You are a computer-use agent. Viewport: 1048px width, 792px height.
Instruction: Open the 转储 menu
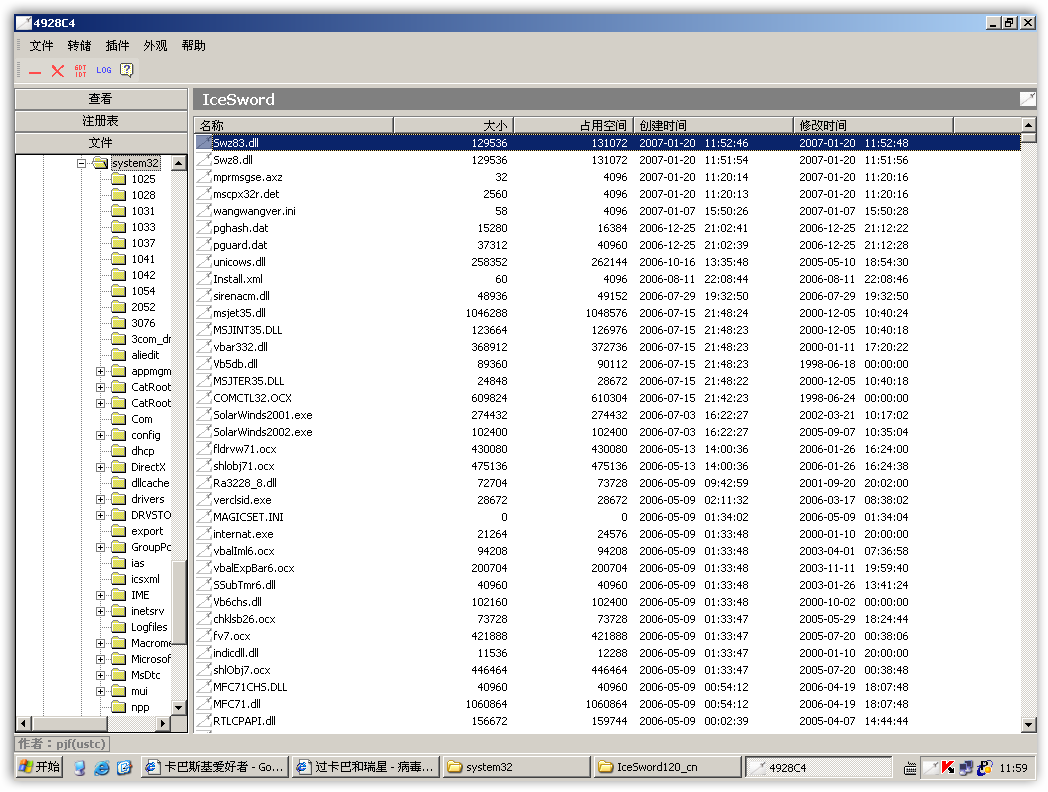coord(79,45)
